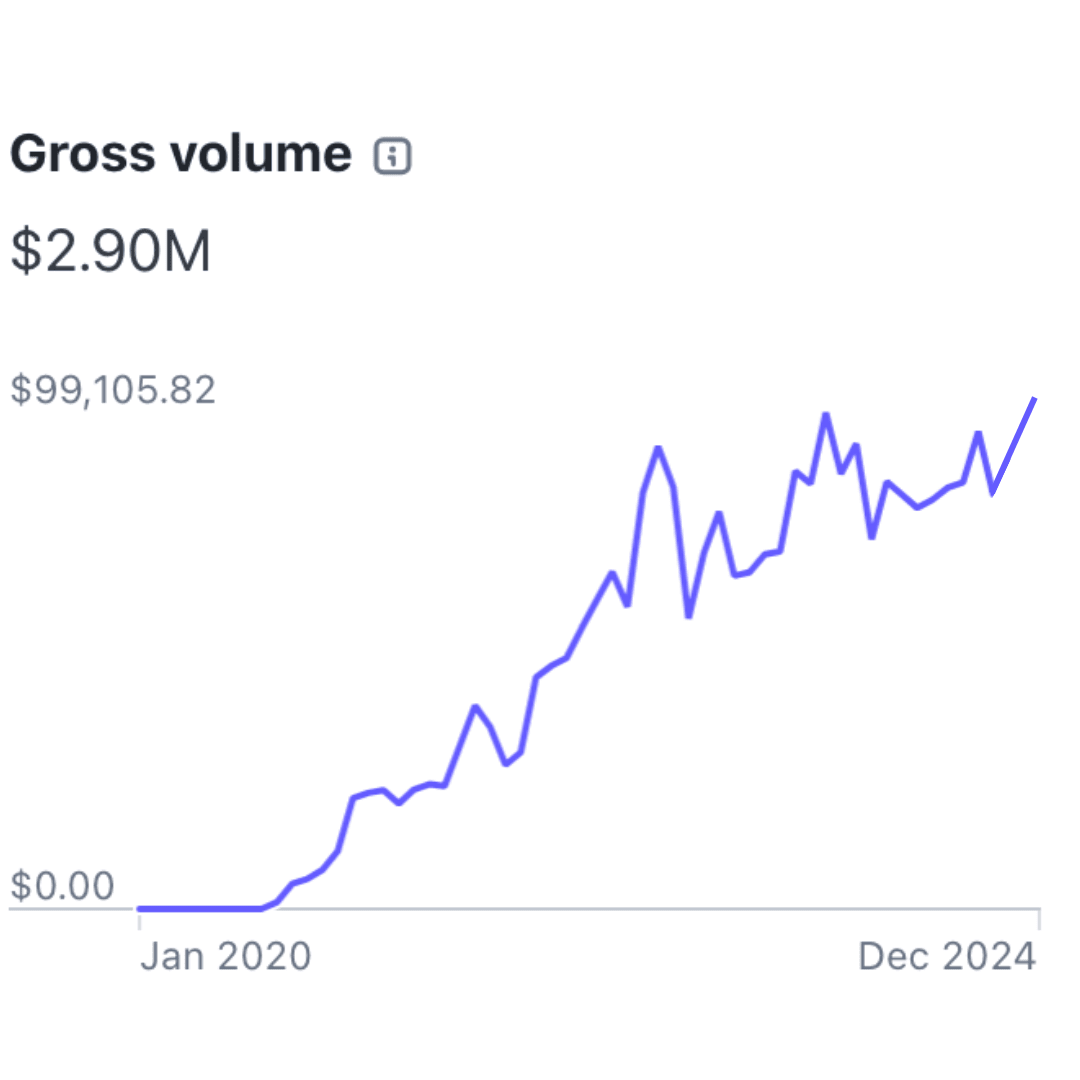Click the tick mark above Jan 2020
Screen dimensions: 1080x1080
(139, 919)
